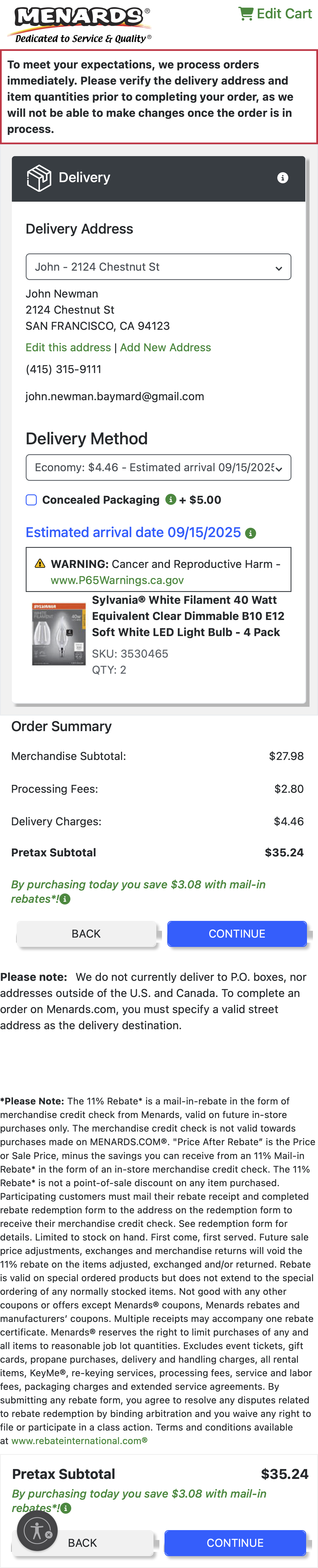Click the Edit this address link

(x=68, y=347)
